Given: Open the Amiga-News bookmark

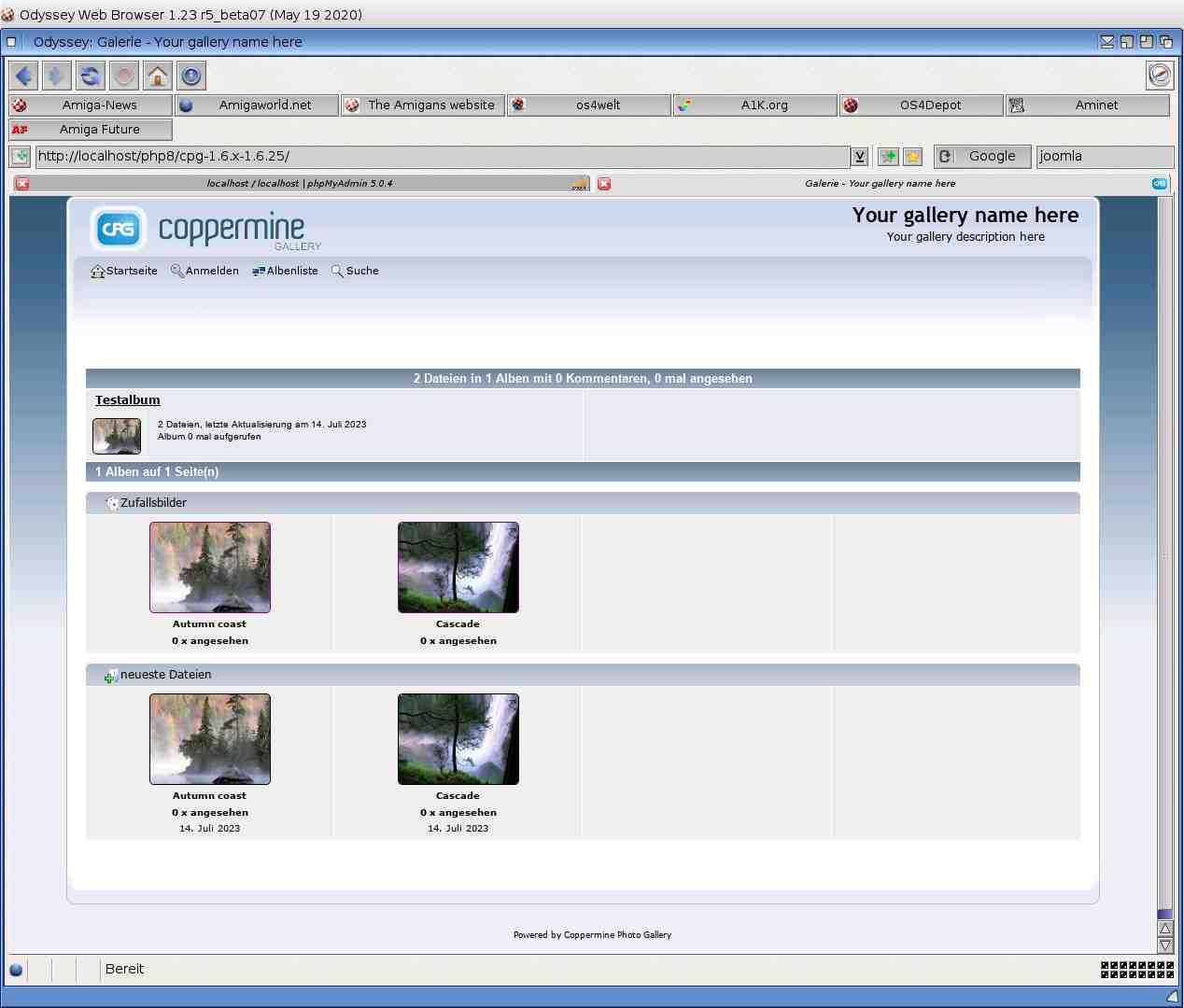Looking at the screenshot, I should click(x=91, y=105).
